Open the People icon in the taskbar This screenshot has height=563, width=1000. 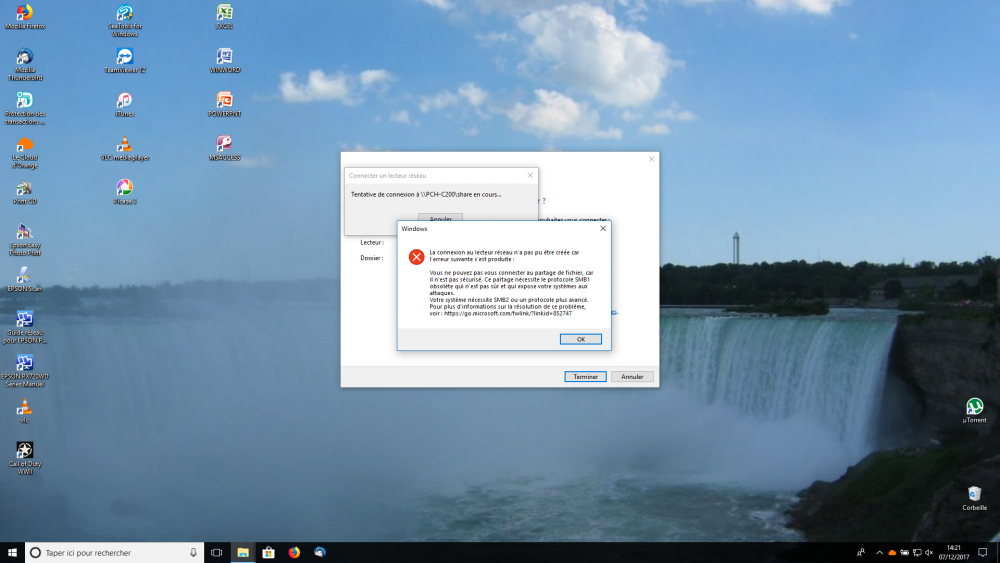[x=861, y=553]
